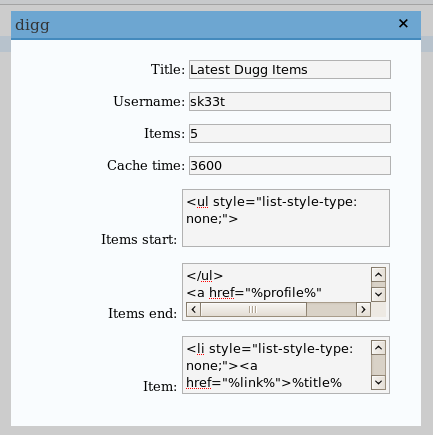Click the Cache time label
The width and height of the screenshot is (433, 435).
pyautogui.click(x=146, y=165)
